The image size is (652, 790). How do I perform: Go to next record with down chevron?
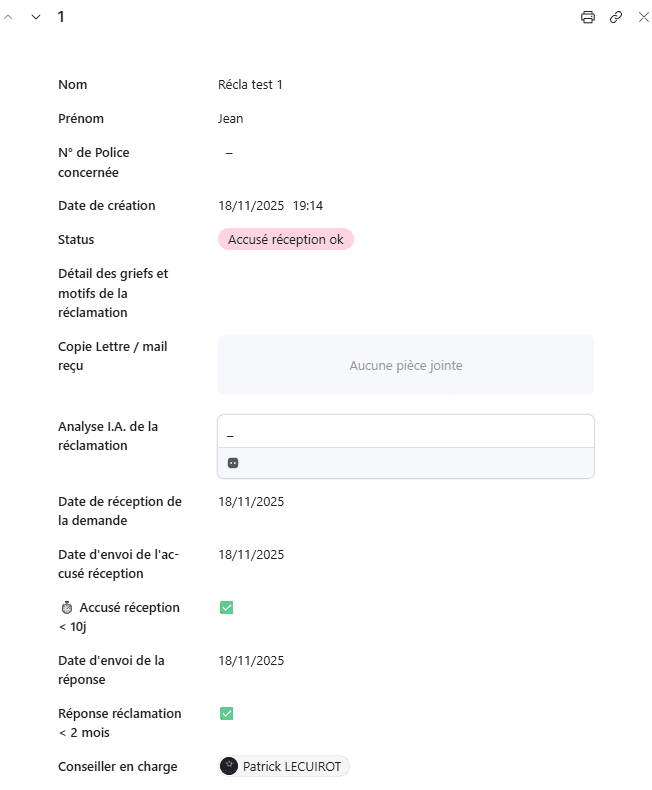(x=36, y=17)
